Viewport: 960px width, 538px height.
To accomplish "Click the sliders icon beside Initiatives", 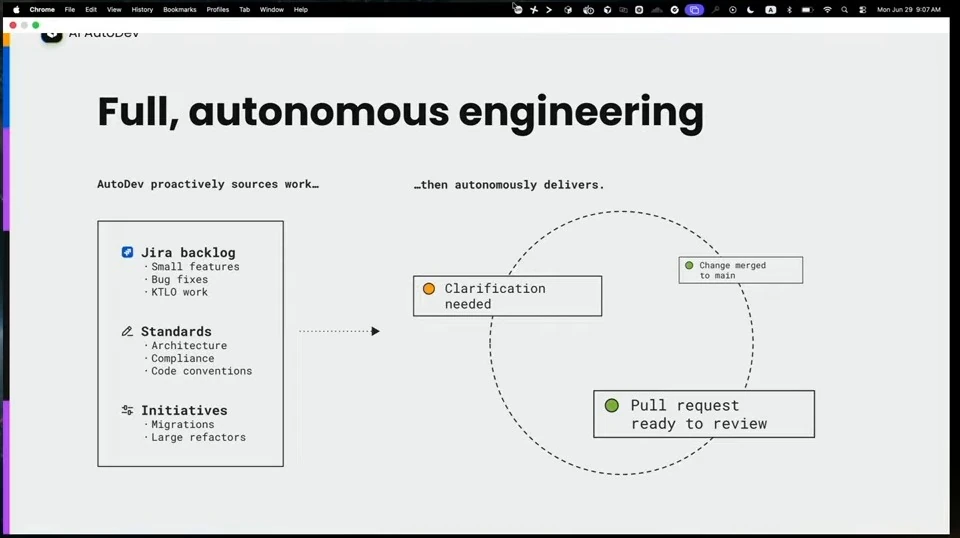I will (x=127, y=410).
